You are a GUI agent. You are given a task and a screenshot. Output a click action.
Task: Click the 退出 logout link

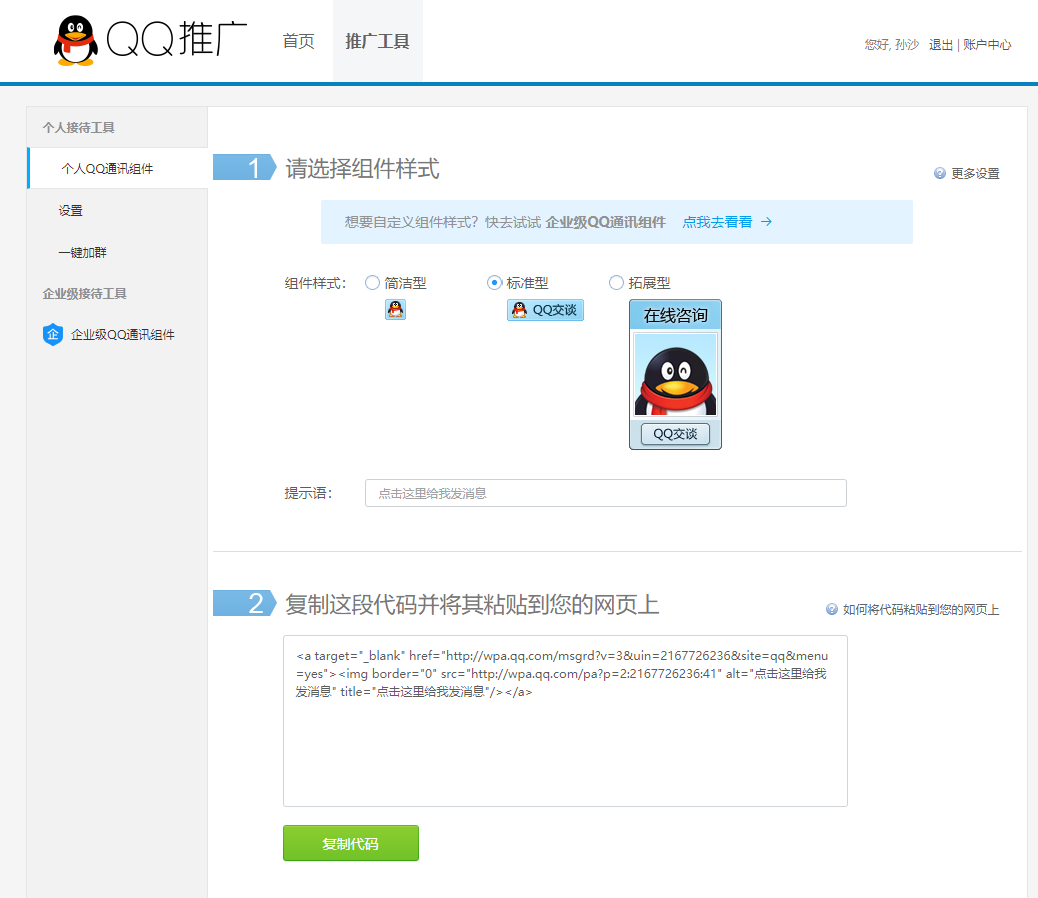pos(941,44)
